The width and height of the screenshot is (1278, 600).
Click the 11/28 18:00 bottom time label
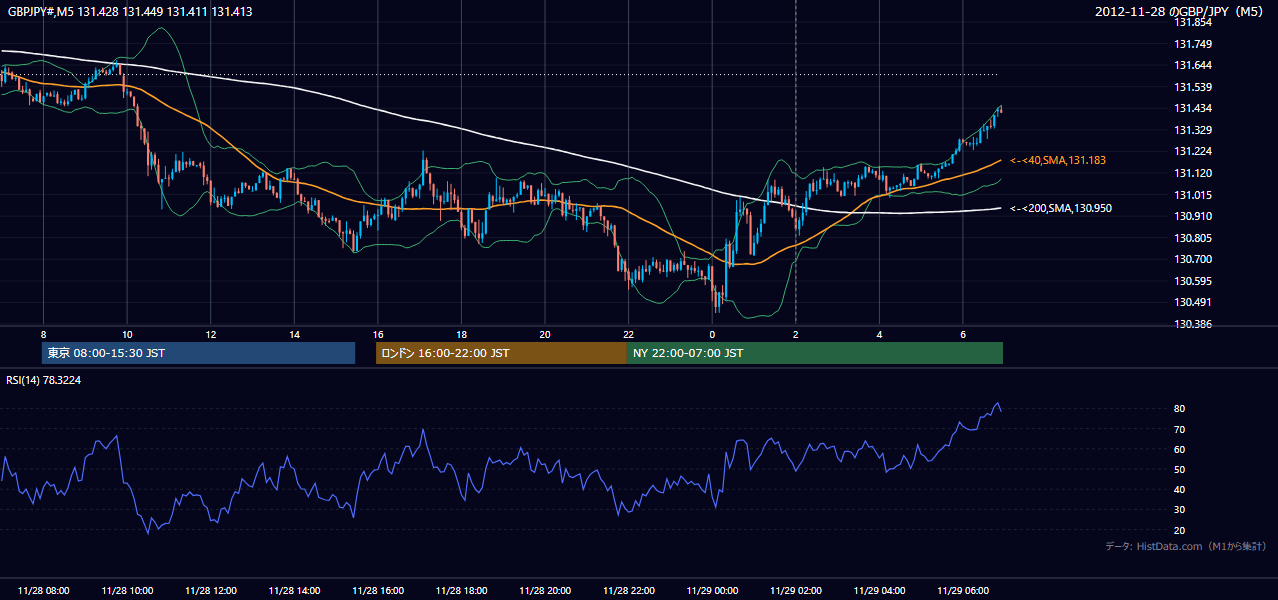coord(461,591)
